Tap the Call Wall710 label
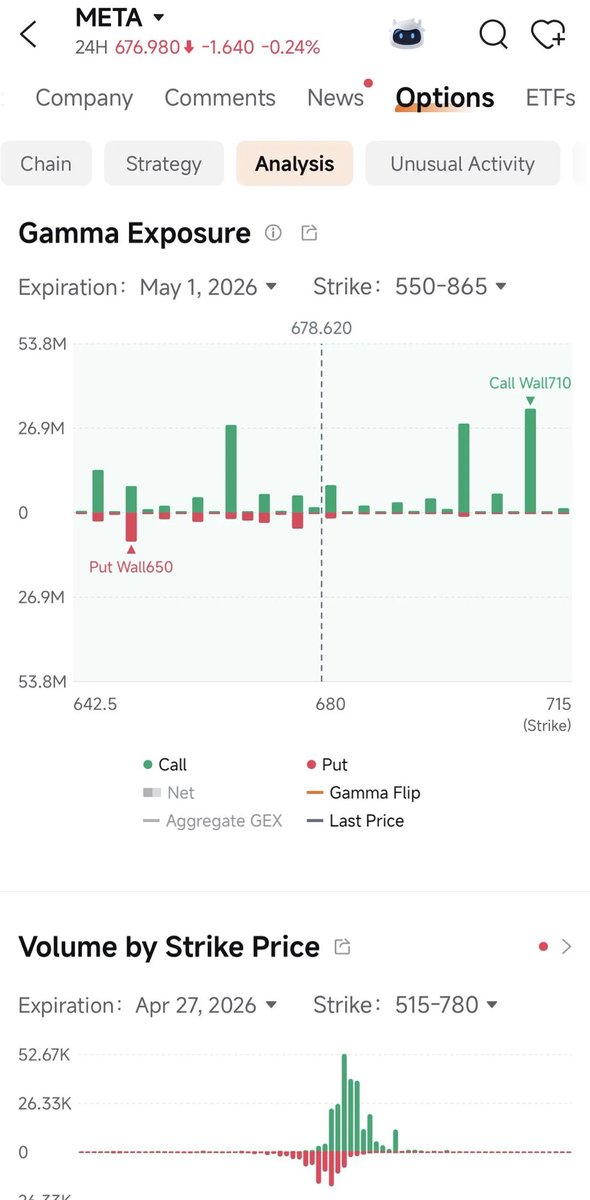 [530, 382]
